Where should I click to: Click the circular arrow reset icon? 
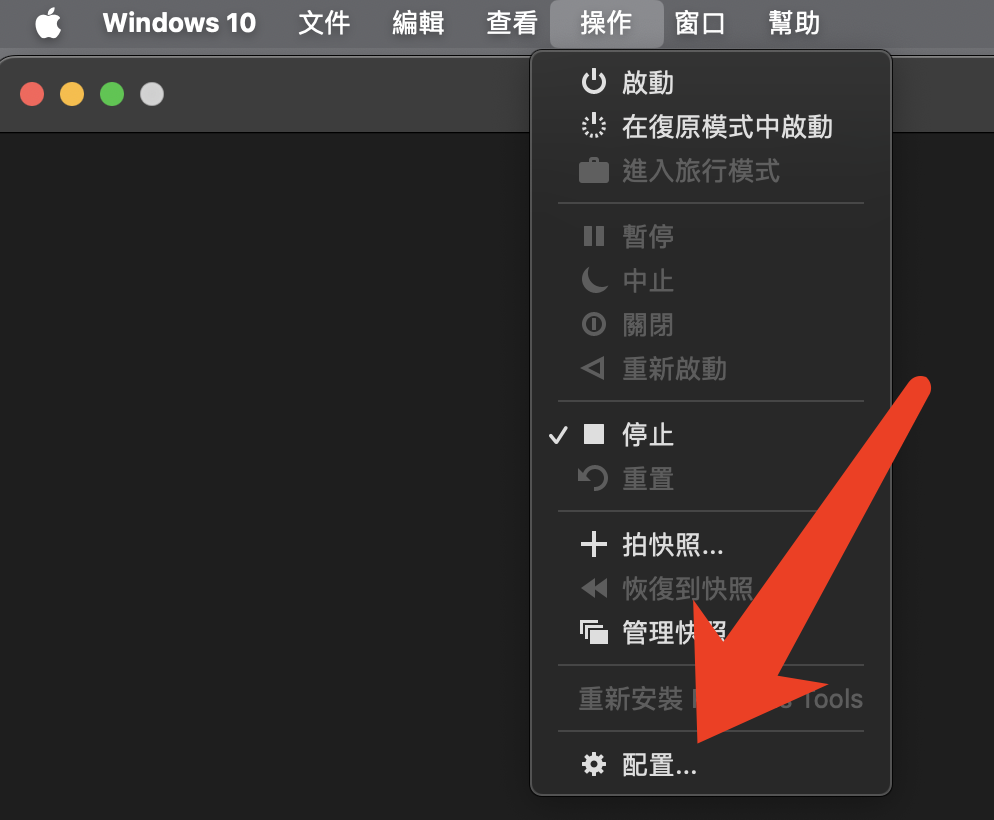593,478
